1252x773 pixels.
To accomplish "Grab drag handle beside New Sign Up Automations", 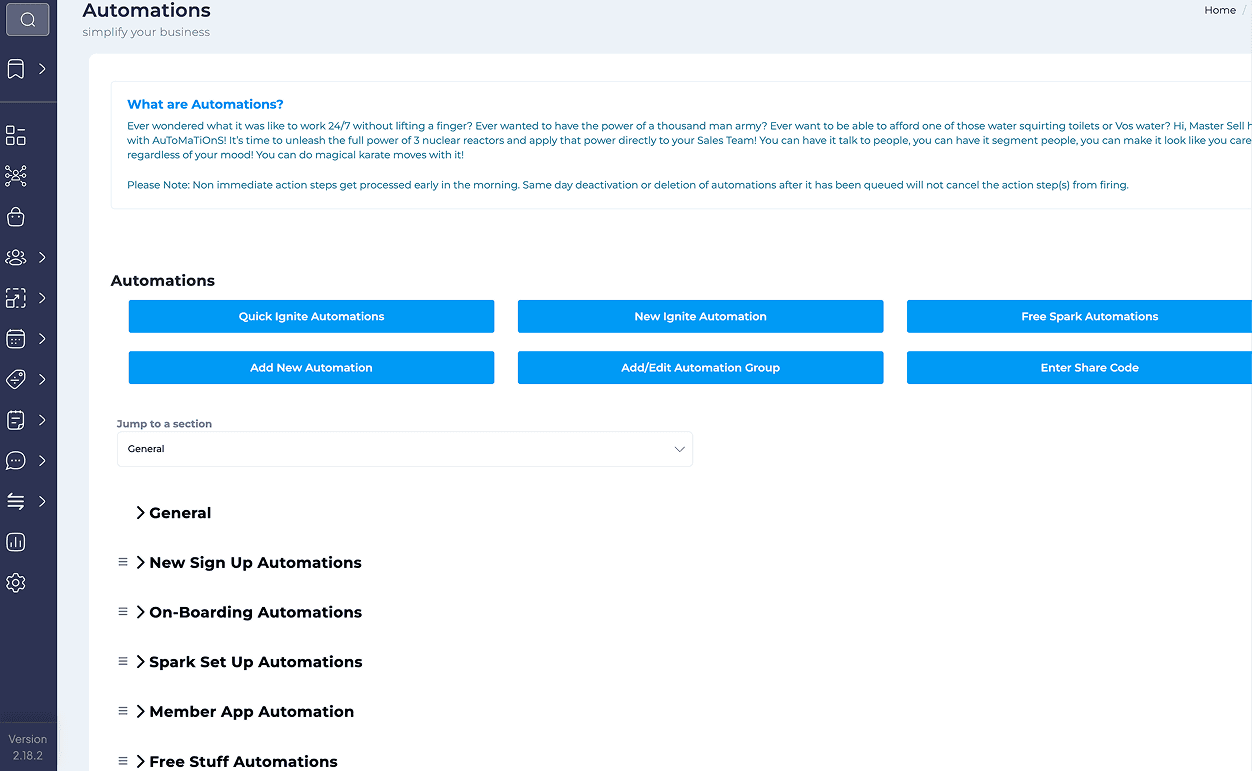I will point(123,562).
